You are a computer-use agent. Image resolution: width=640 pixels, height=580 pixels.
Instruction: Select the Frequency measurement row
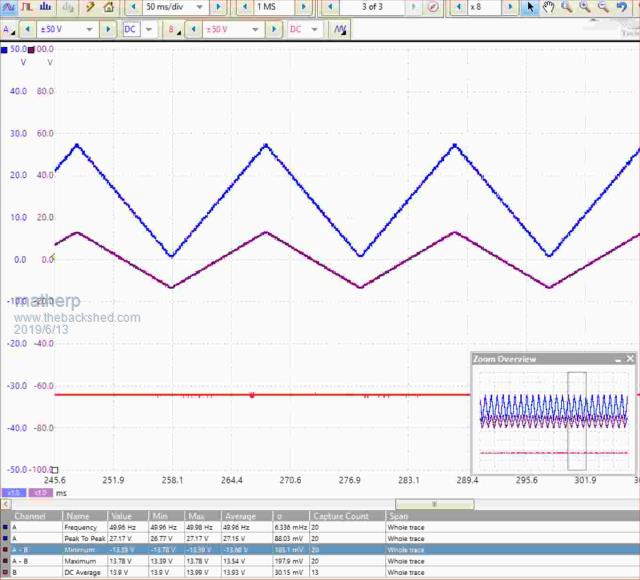[320, 527]
